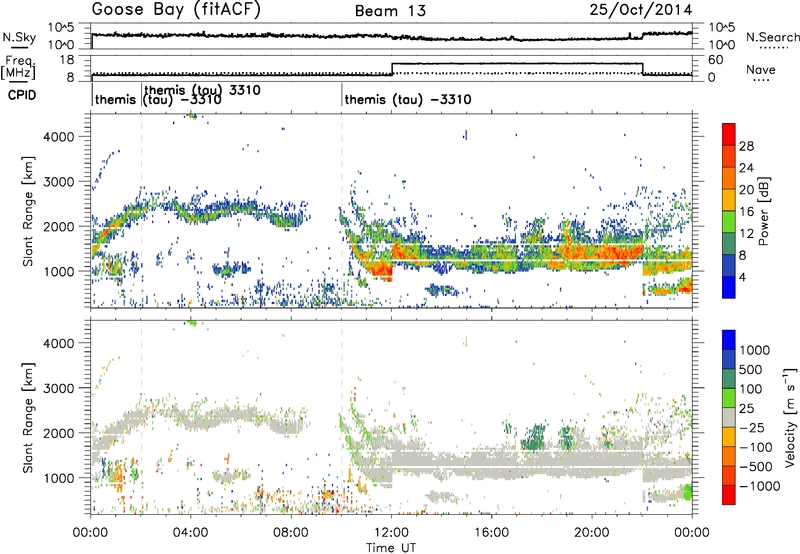800x554 pixels.
Task: Select the "CPID" row label
Action: (22, 95)
